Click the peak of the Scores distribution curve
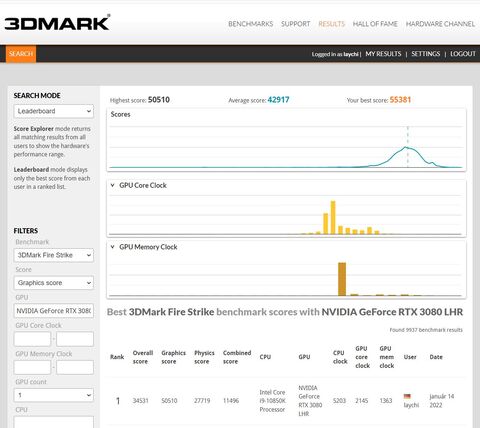This screenshot has width=480, height=428. [x=406, y=147]
